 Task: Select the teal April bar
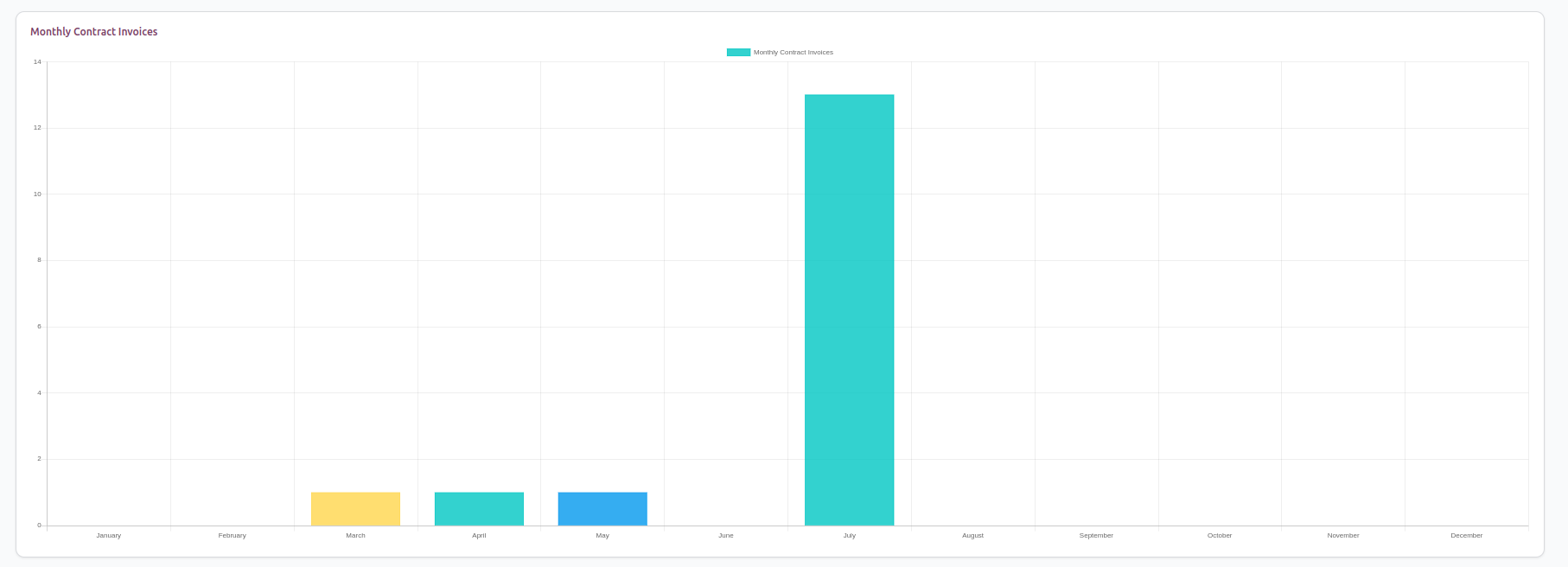(479, 509)
